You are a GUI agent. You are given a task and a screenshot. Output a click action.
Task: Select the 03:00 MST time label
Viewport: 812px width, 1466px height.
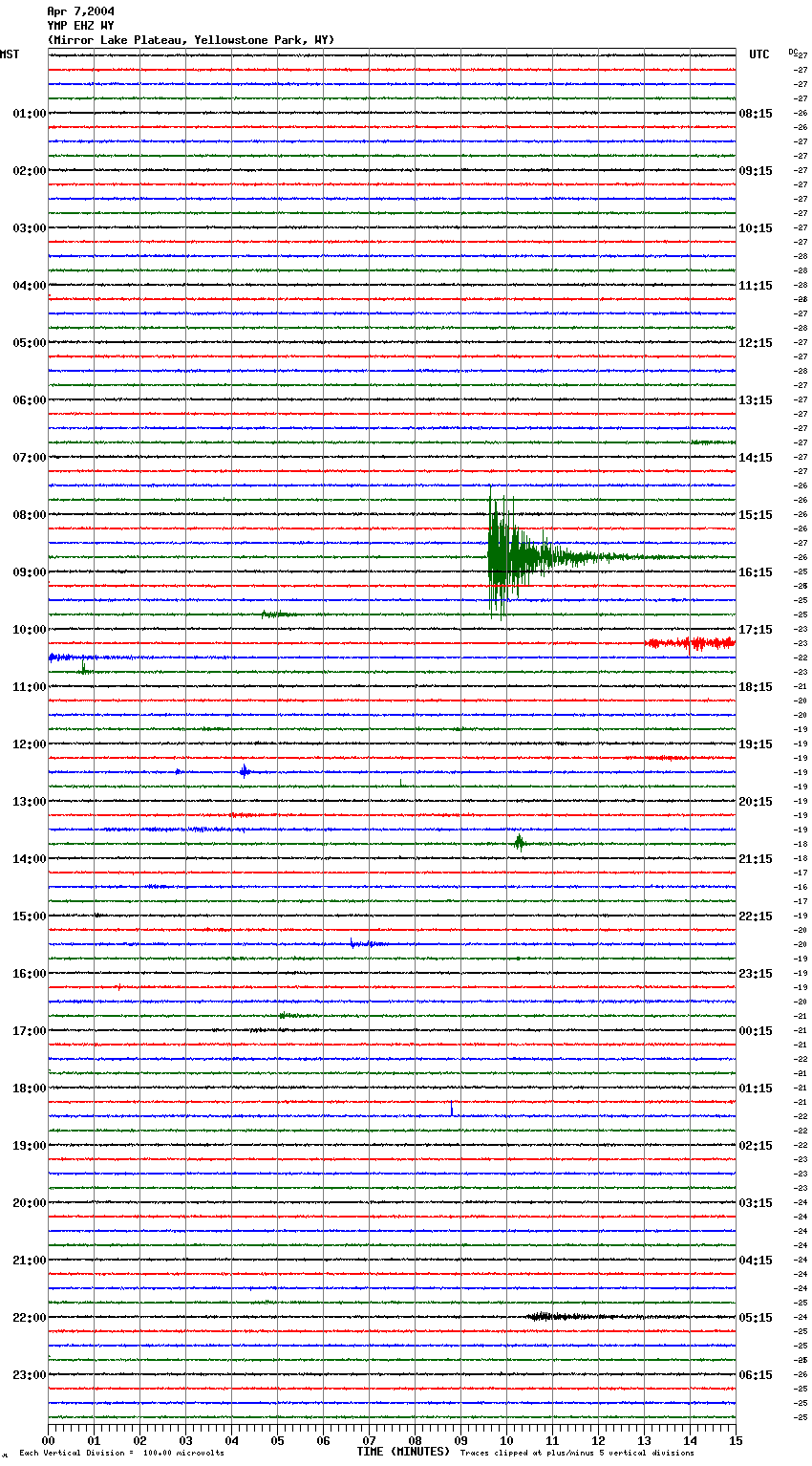click(30, 228)
